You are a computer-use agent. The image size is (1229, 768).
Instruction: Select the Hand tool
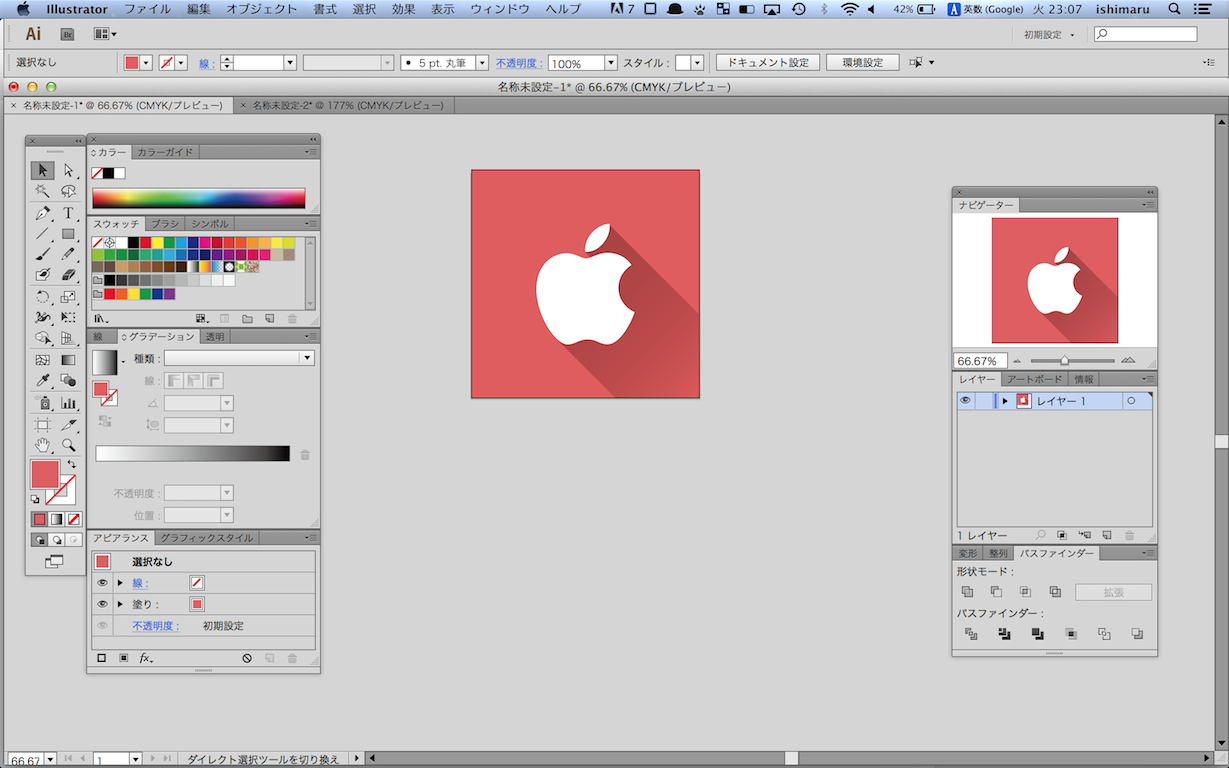coord(42,445)
